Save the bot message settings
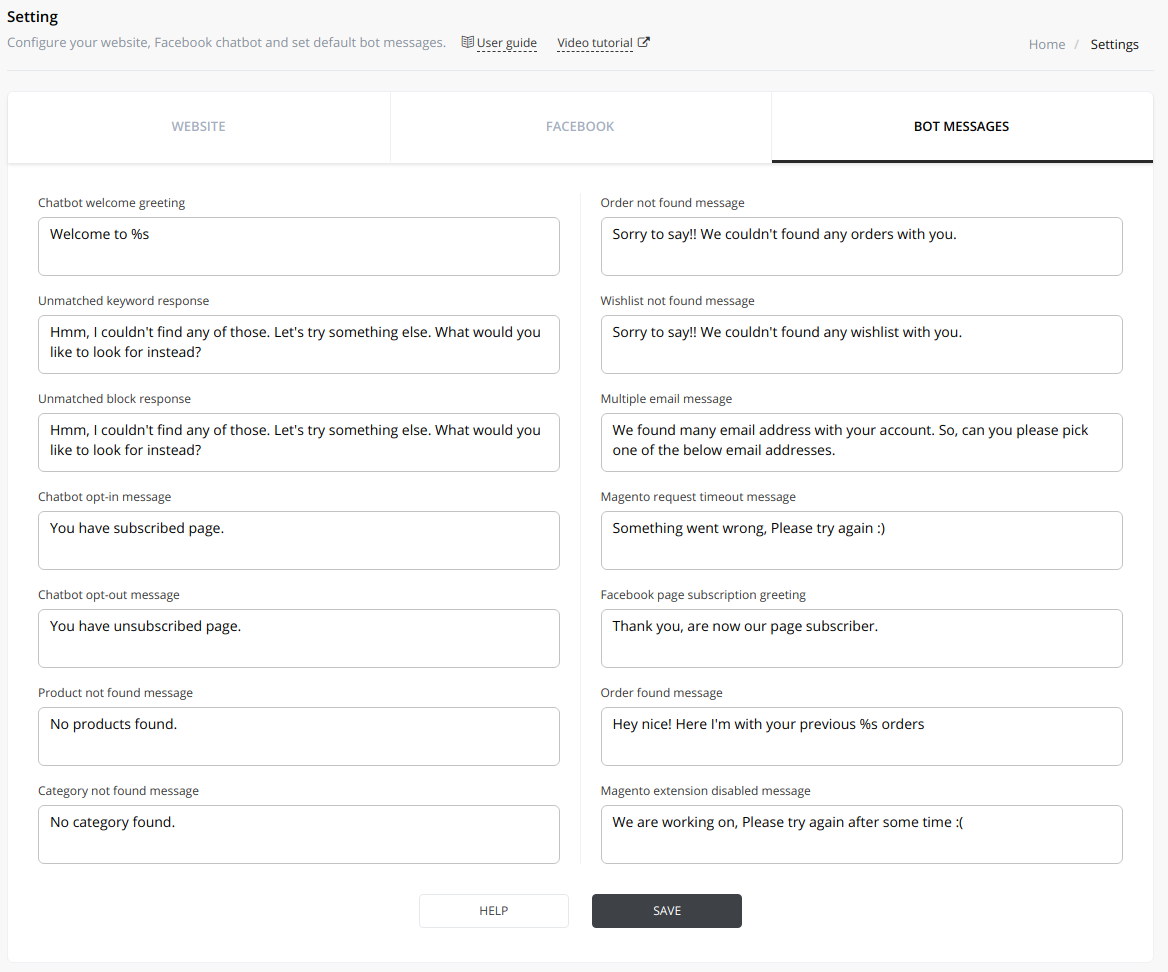Screen dimensions: 1168x972 pyautogui.click(x=667, y=911)
